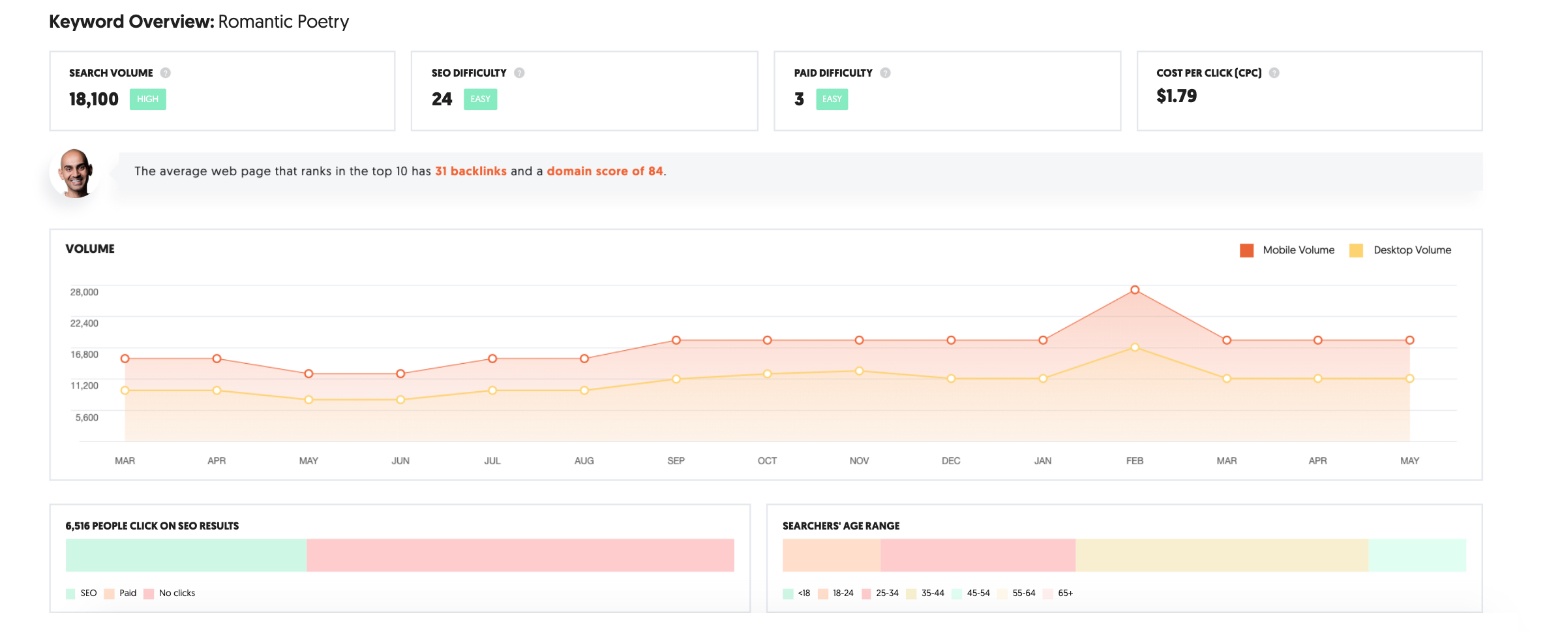Viewport: 1560px width, 633px height.
Task: Click the 35-44 age range bar segment
Action: click(x=1221, y=555)
